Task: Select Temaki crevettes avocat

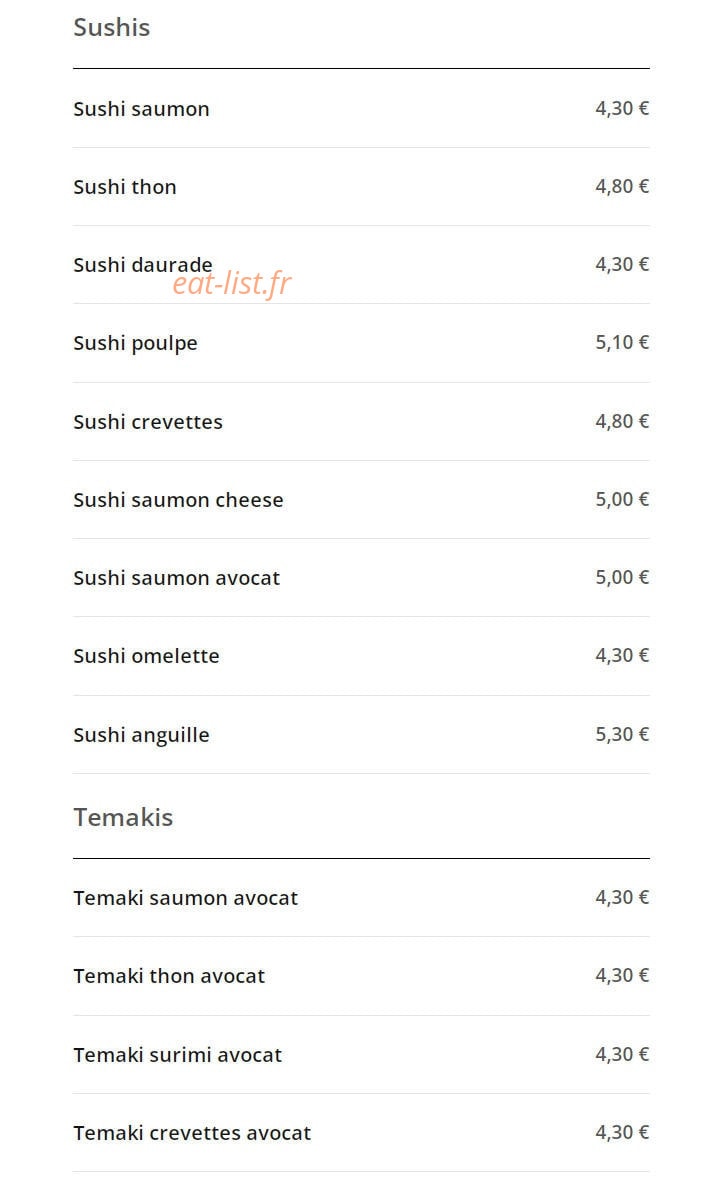Action: (361, 1133)
